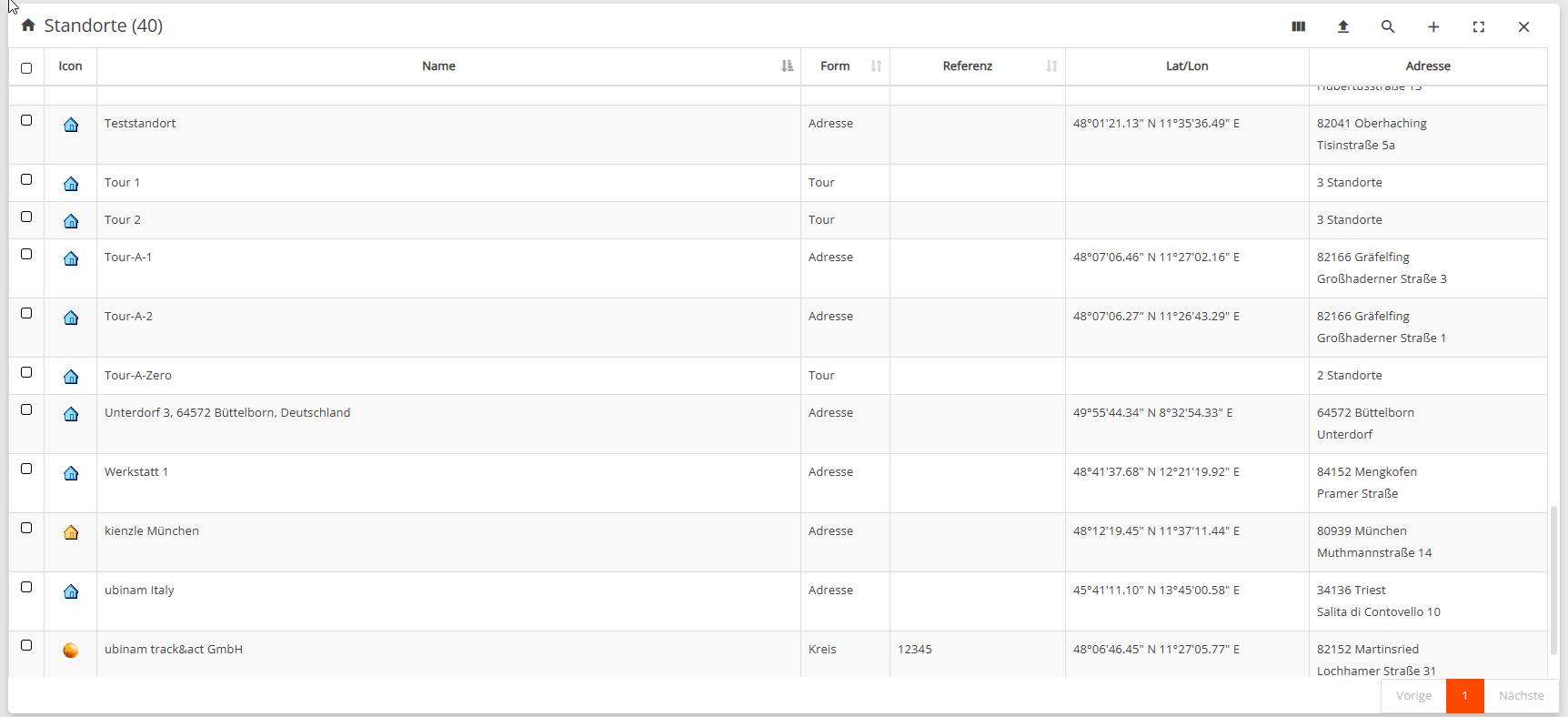Click the Adresse column header
The image size is (1568, 717).
[x=1427, y=66]
